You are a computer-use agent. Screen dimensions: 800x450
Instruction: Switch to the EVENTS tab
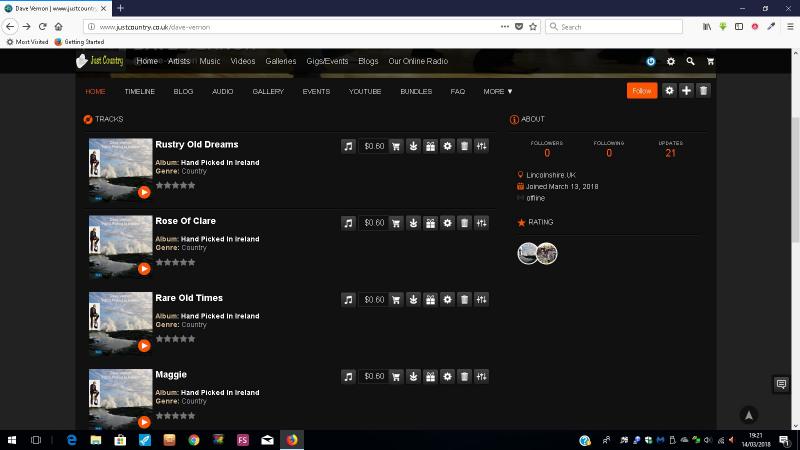tap(316, 92)
